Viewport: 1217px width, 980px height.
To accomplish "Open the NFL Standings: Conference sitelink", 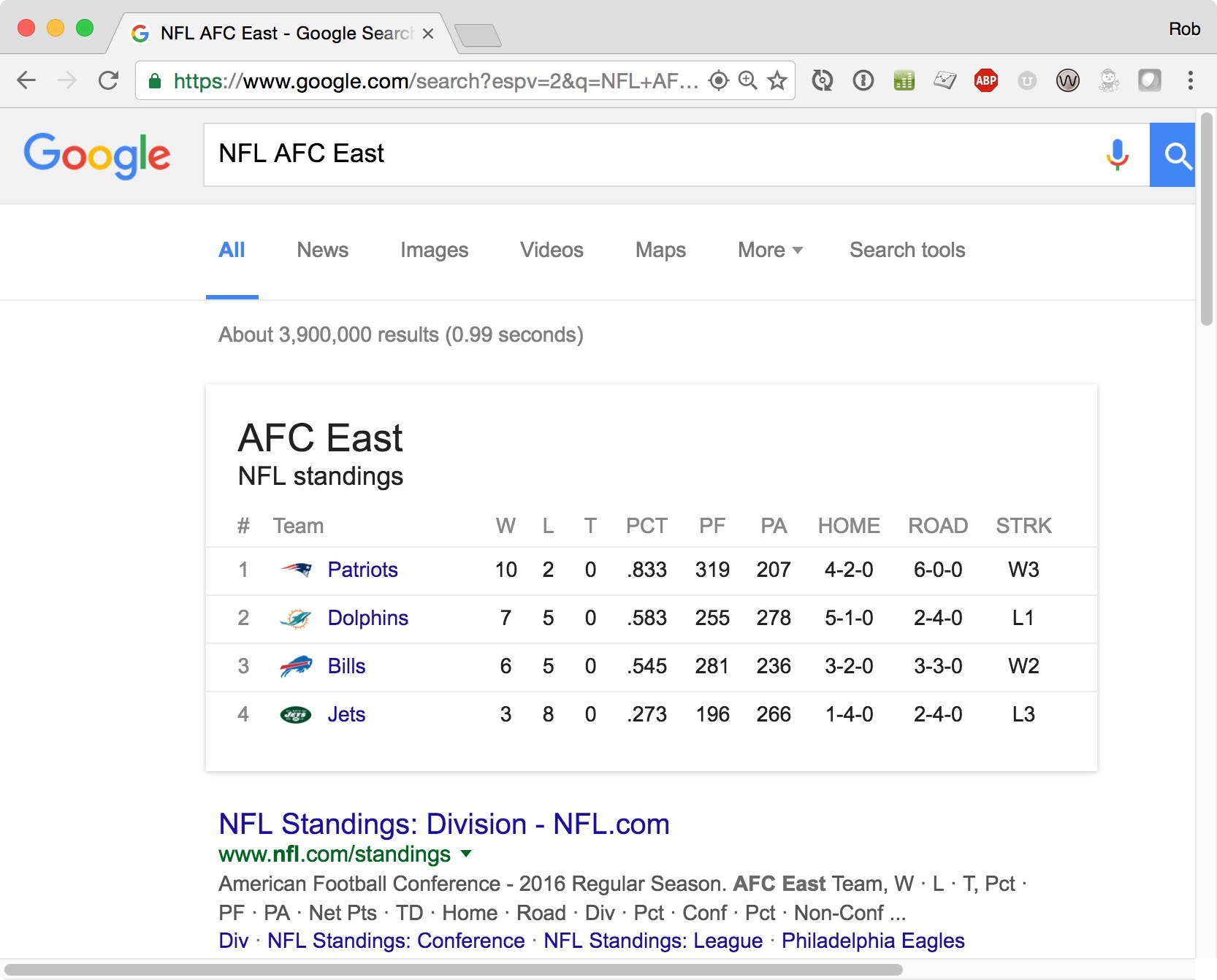I will [396, 941].
